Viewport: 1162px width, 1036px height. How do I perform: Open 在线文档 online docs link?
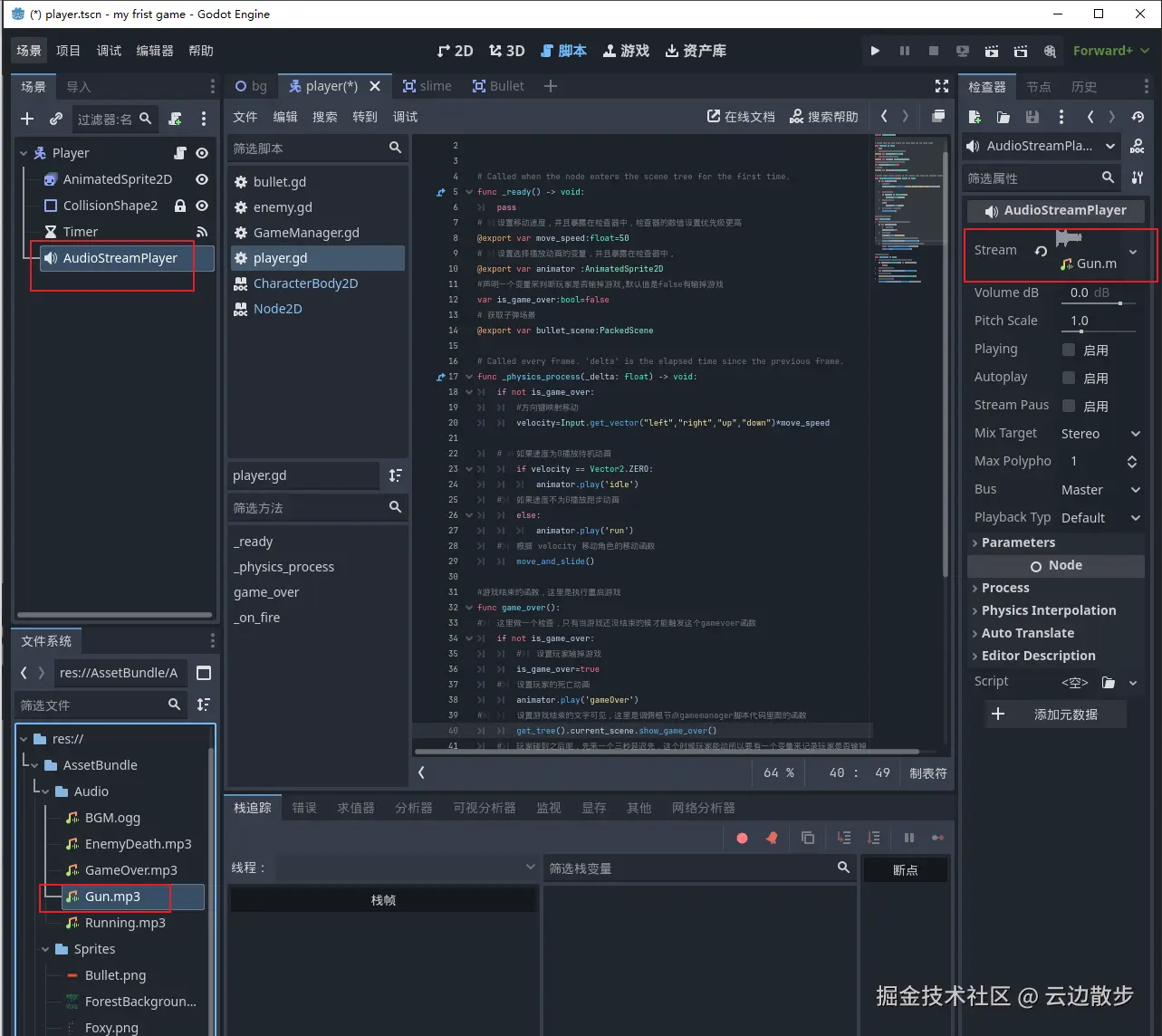(x=741, y=117)
